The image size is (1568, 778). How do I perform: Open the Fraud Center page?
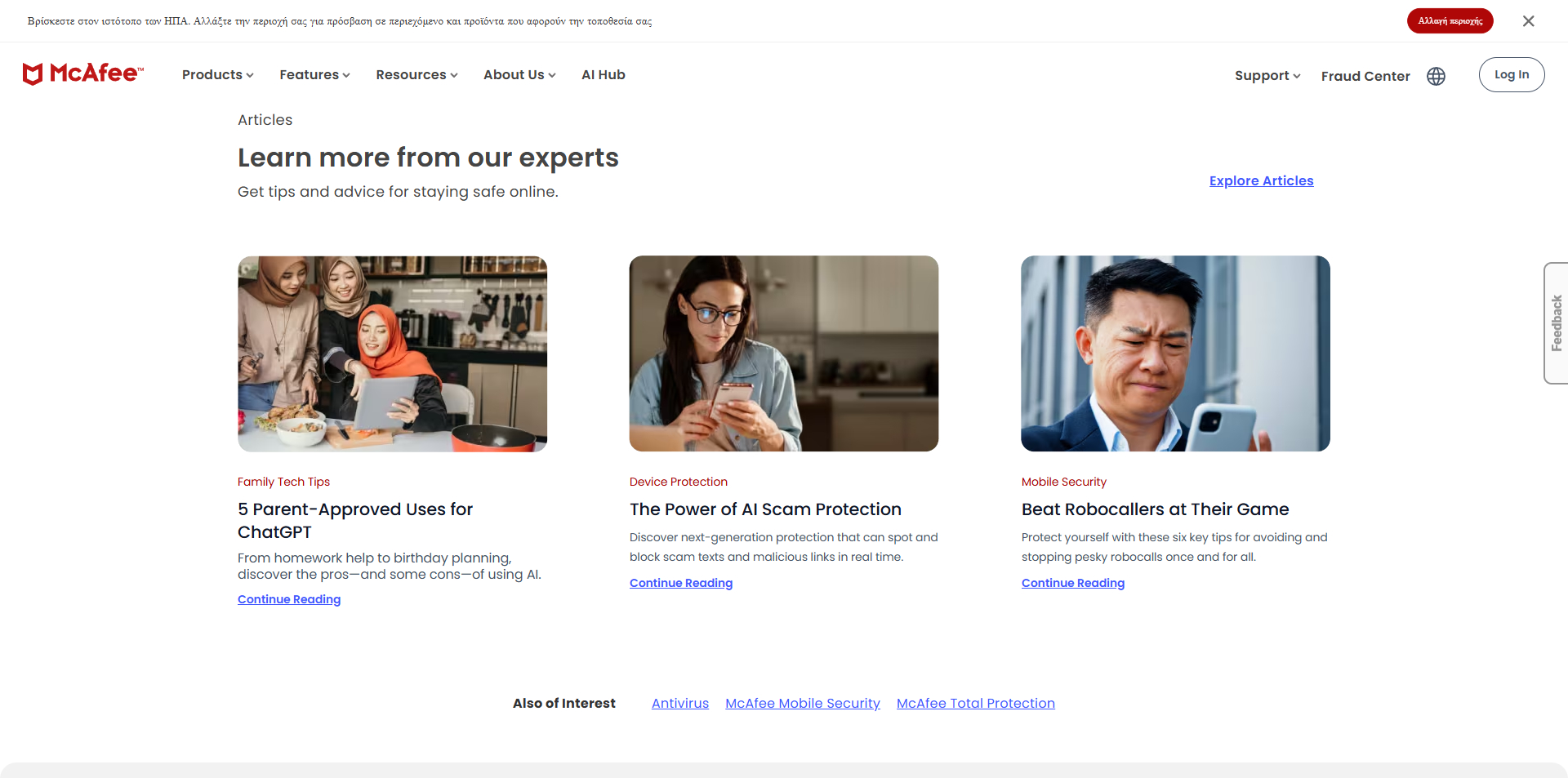click(x=1365, y=76)
